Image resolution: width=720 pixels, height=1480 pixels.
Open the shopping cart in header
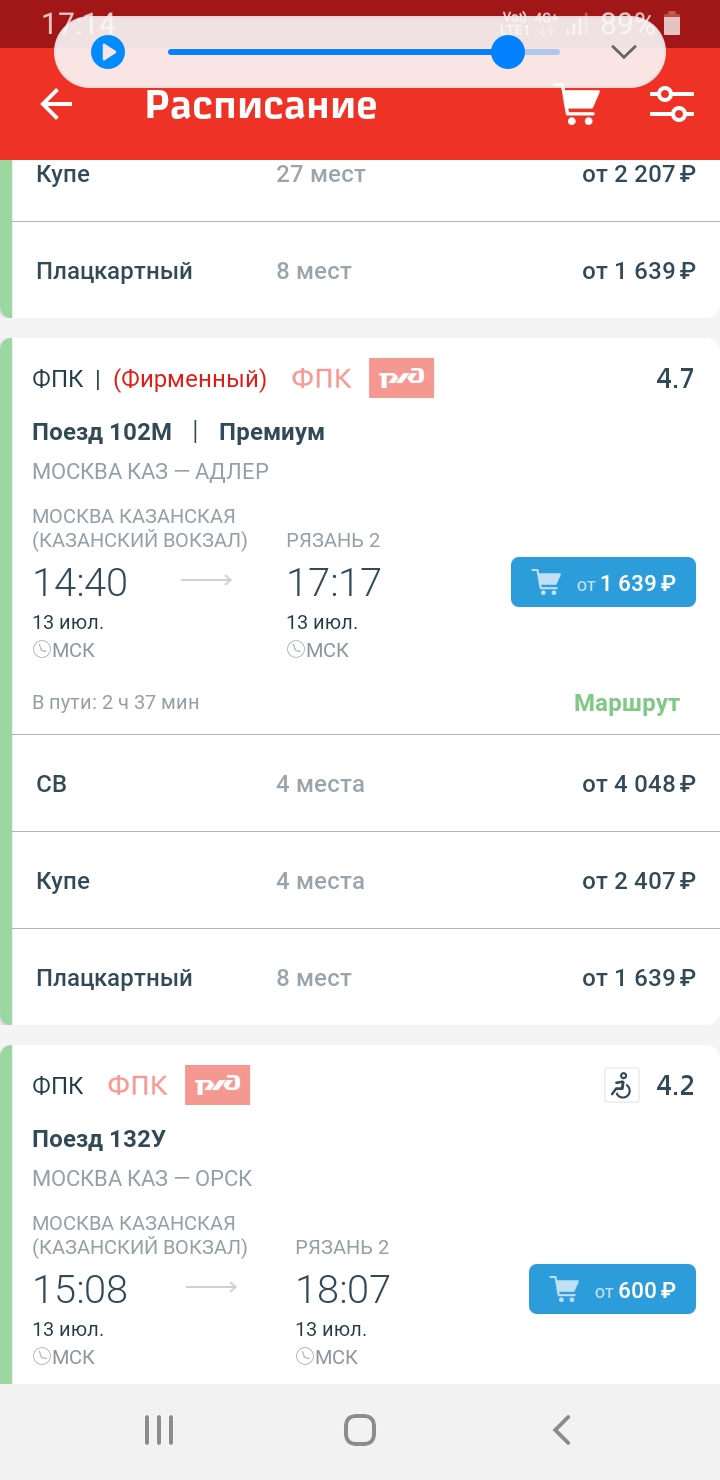pos(578,105)
